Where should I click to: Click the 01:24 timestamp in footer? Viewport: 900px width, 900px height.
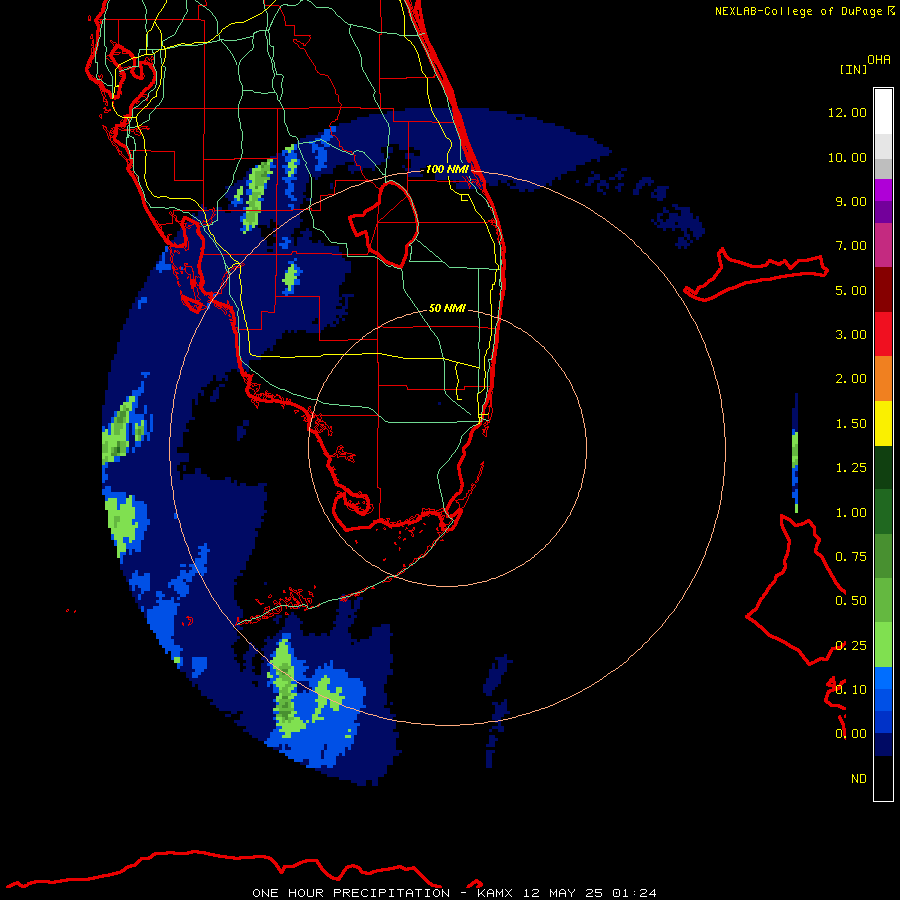(634, 893)
